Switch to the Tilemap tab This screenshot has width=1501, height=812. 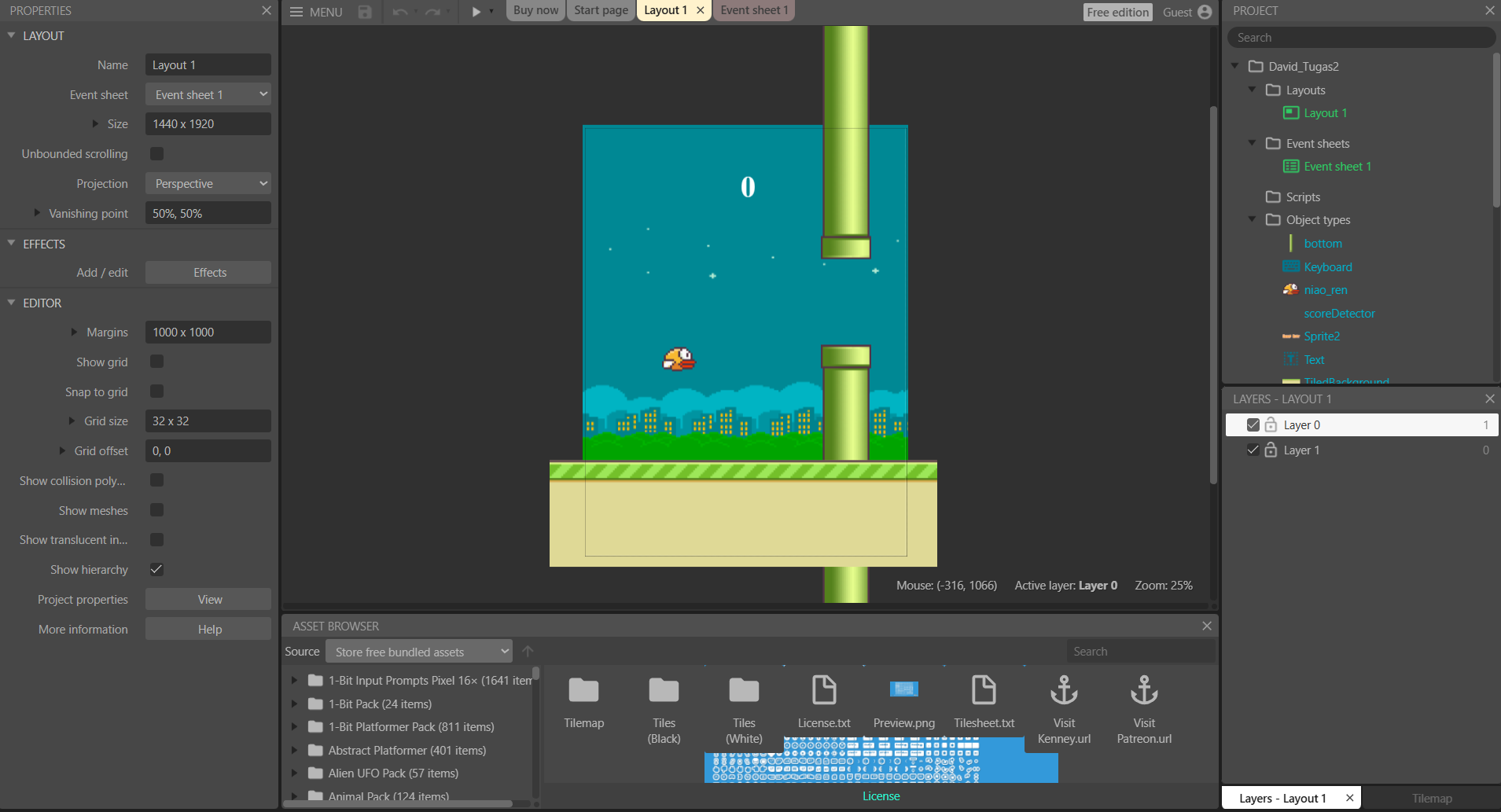1433,797
